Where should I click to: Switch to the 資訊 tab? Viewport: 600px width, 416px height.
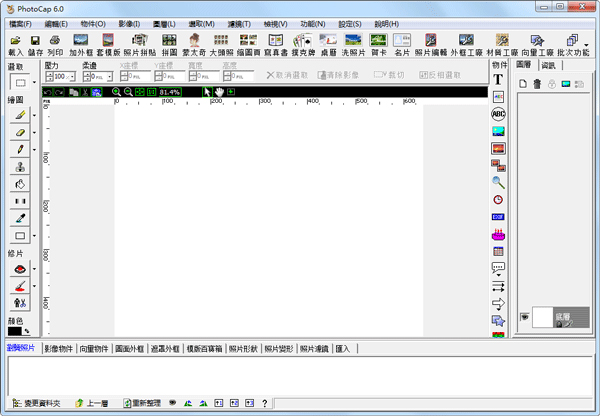pos(548,65)
